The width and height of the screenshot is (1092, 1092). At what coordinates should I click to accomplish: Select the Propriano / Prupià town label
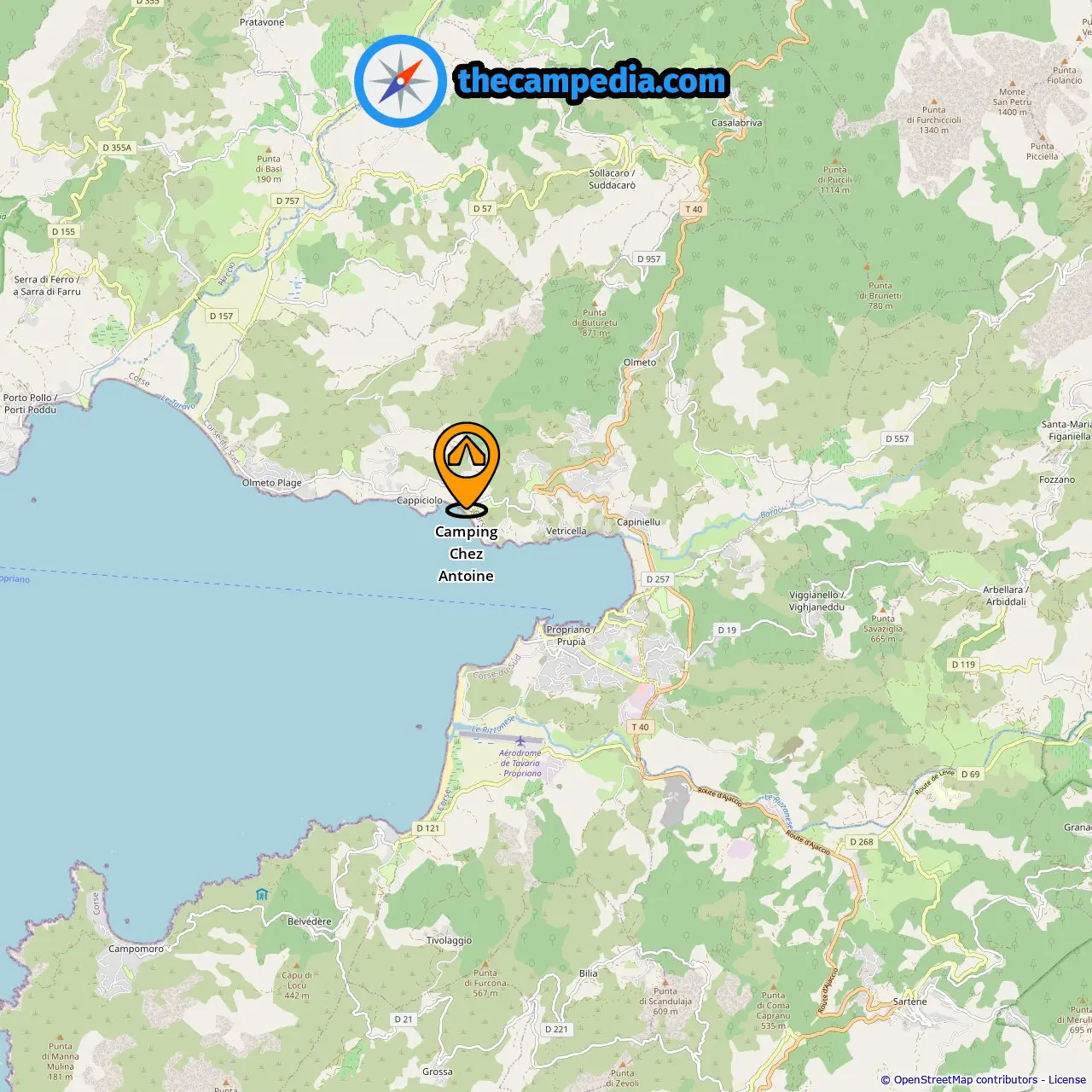569,636
